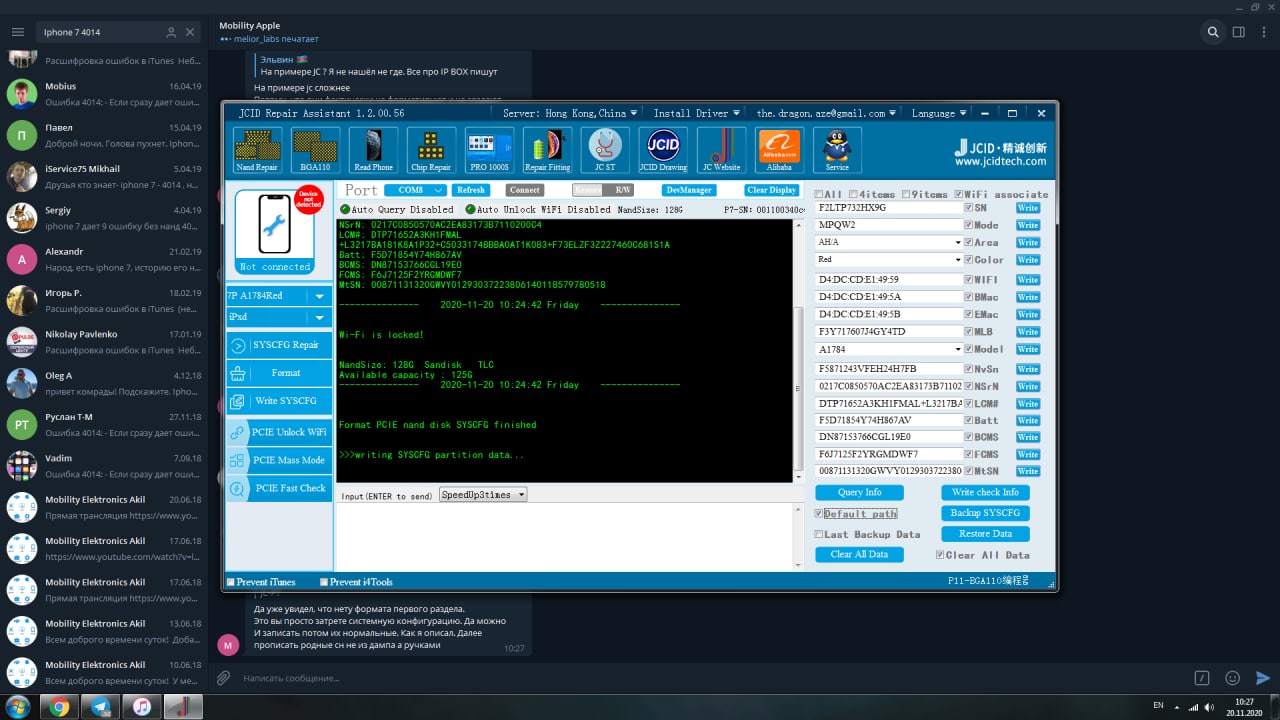Uncheck WiFi associate checkbox
This screenshot has height=720, width=1280.
pyautogui.click(x=959, y=194)
